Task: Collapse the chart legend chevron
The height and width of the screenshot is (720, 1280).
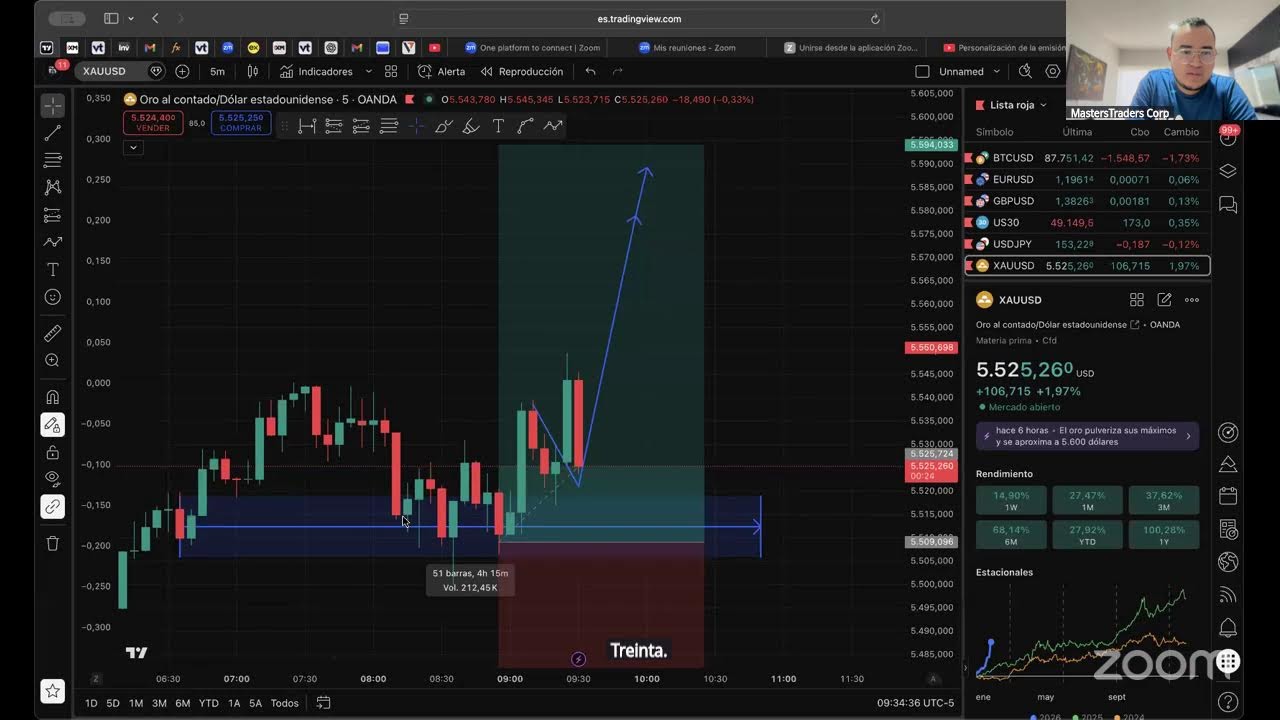Action: 133,147
